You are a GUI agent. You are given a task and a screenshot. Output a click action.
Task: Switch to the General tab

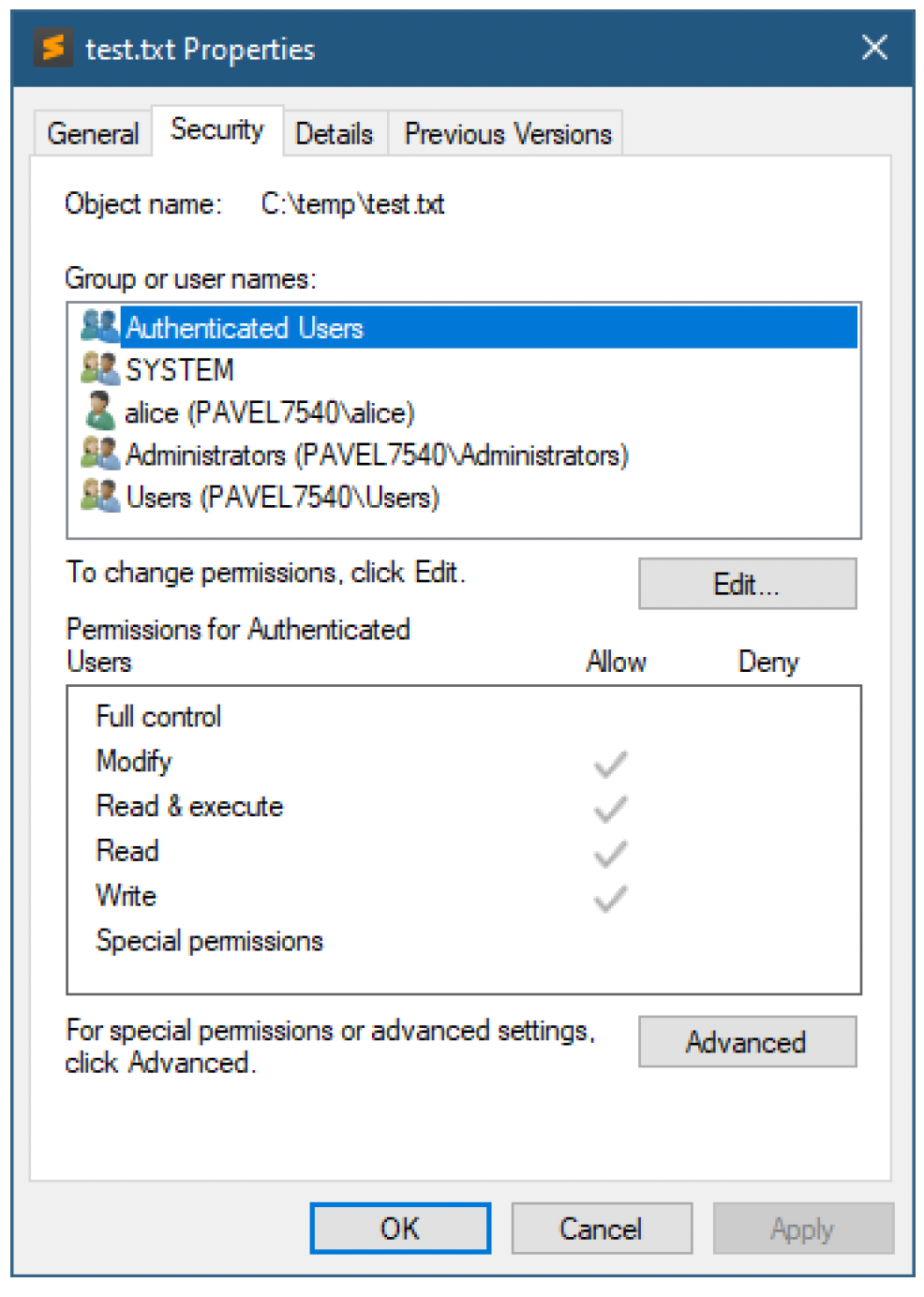(x=93, y=134)
